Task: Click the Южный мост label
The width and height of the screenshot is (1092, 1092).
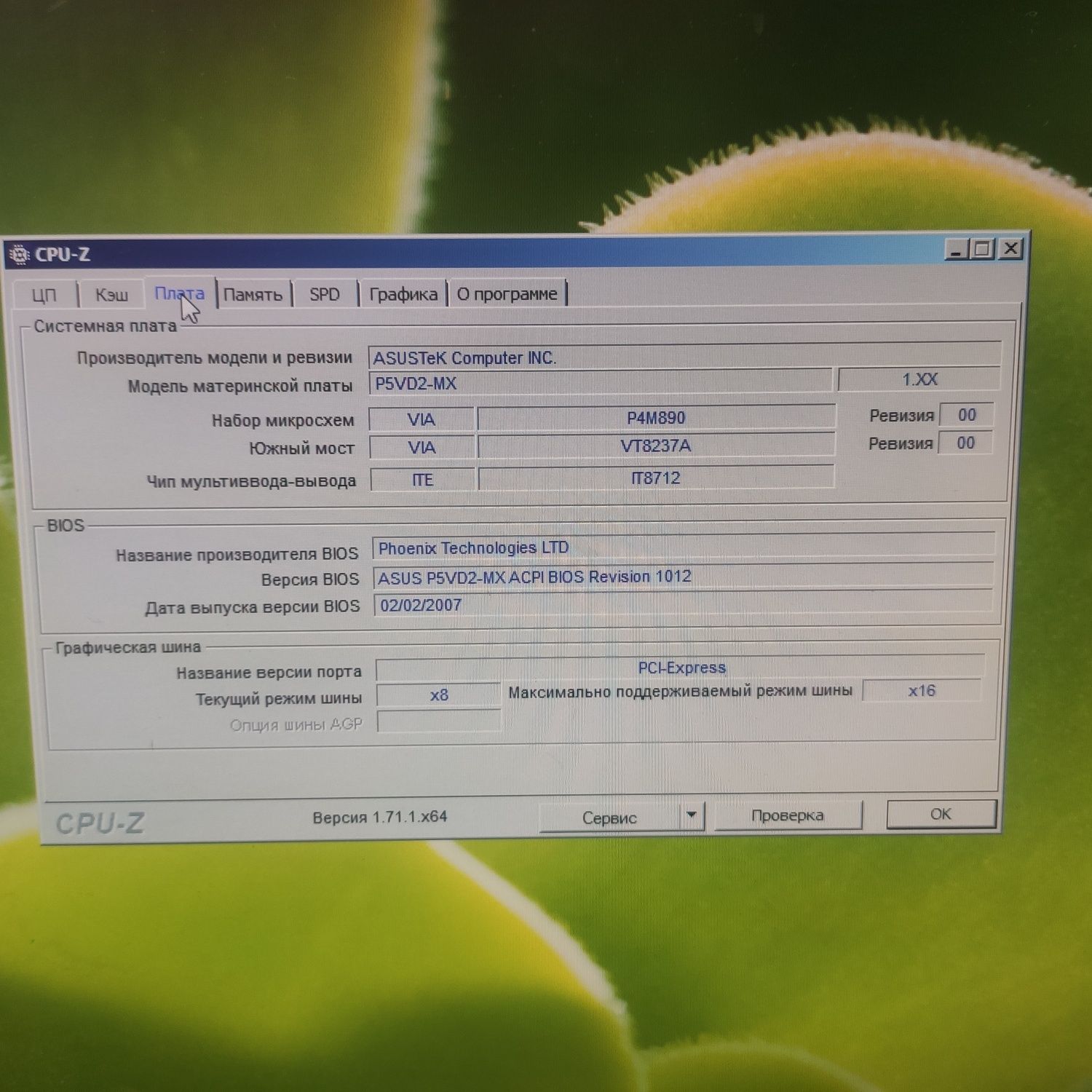Action: point(301,448)
